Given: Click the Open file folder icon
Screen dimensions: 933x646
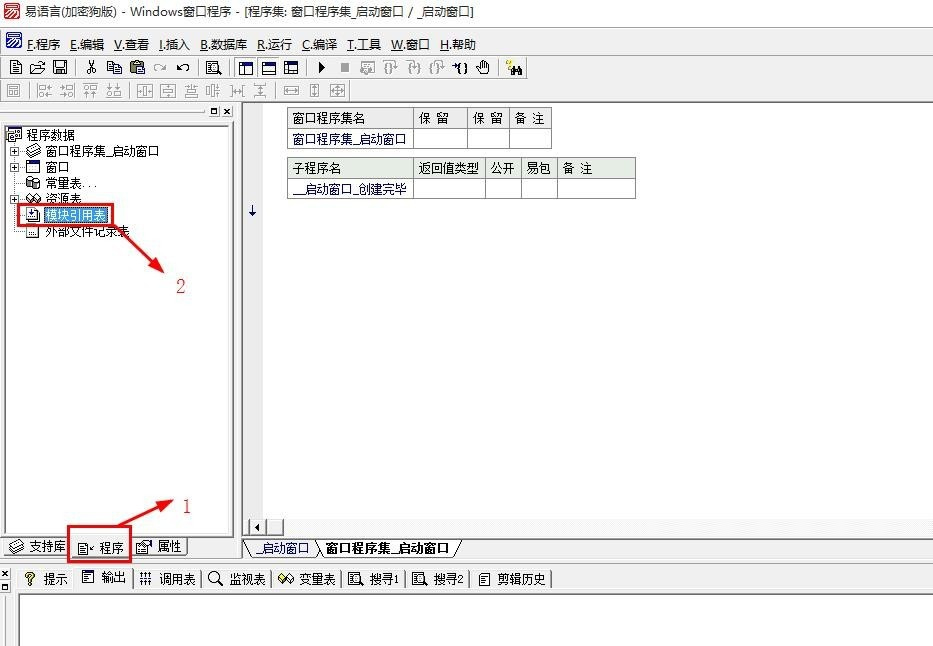Looking at the screenshot, I should [37, 68].
